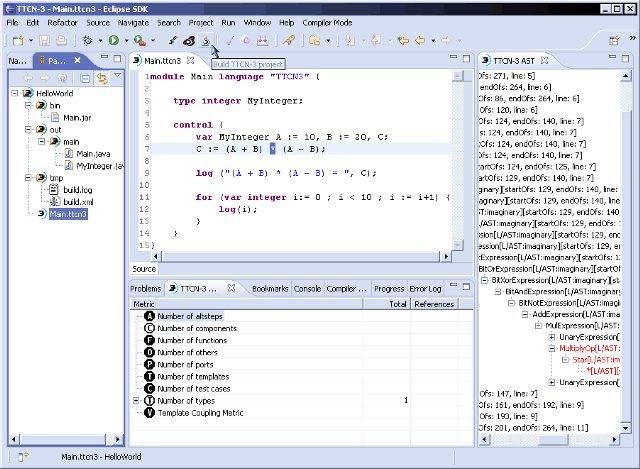640x469 pixels.
Task: Collapse the Number of types metric row
Action: (137, 400)
